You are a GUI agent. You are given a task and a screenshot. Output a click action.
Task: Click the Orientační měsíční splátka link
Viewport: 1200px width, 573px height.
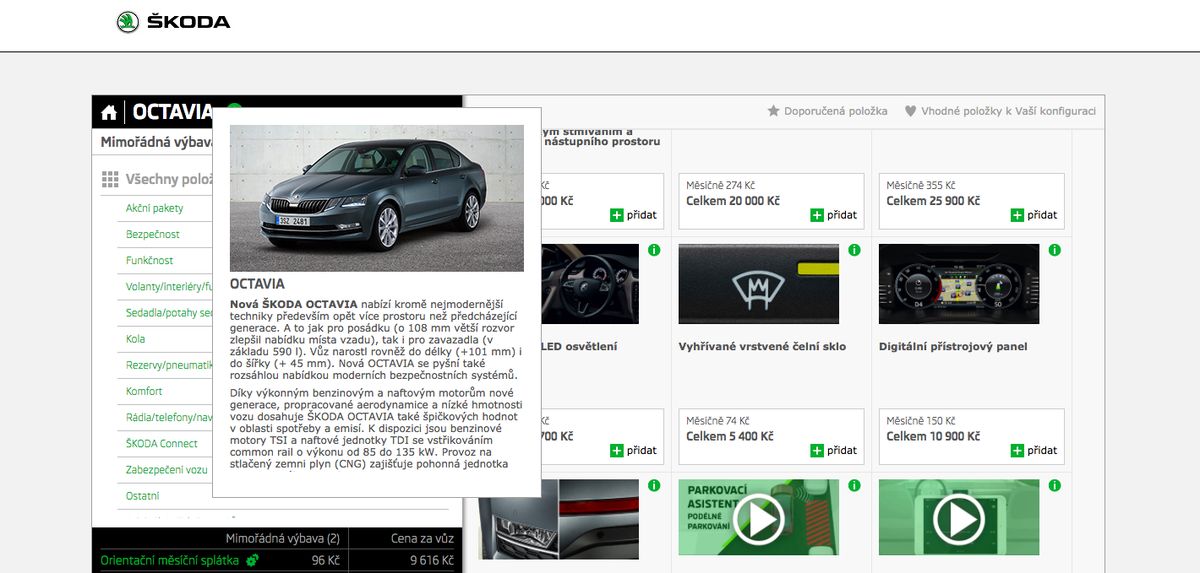point(170,560)
